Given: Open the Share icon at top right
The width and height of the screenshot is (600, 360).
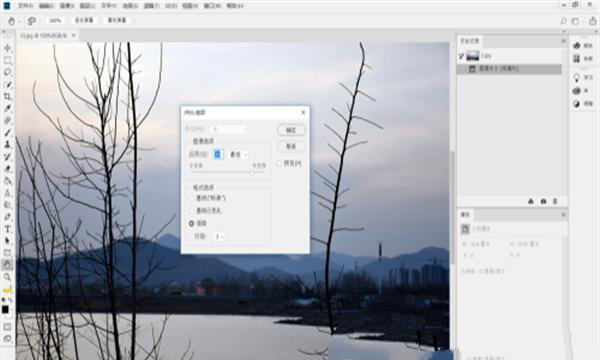Looking at the screenshot, I should tap(592, 21).
